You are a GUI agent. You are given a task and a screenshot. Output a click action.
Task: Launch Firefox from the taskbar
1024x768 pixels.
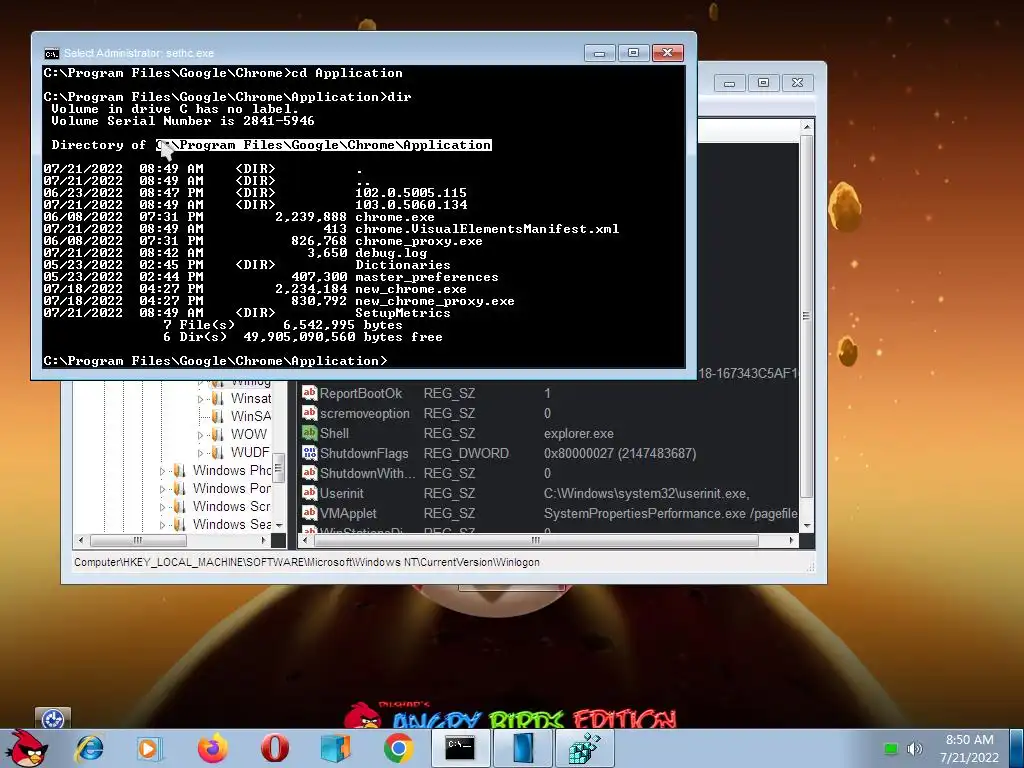click(x=213, y=748)
